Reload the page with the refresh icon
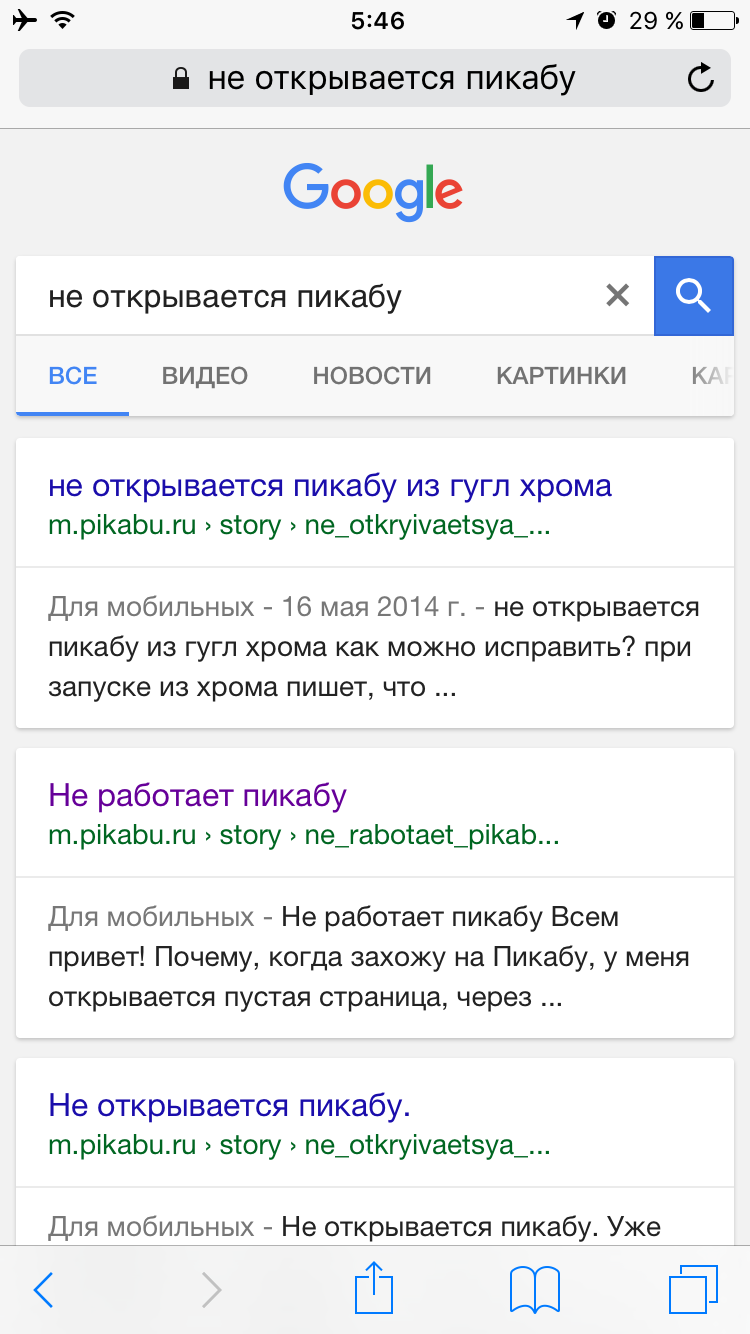Image resolution: width=750 pixels, height=1334 pixels. pos(701,78)
